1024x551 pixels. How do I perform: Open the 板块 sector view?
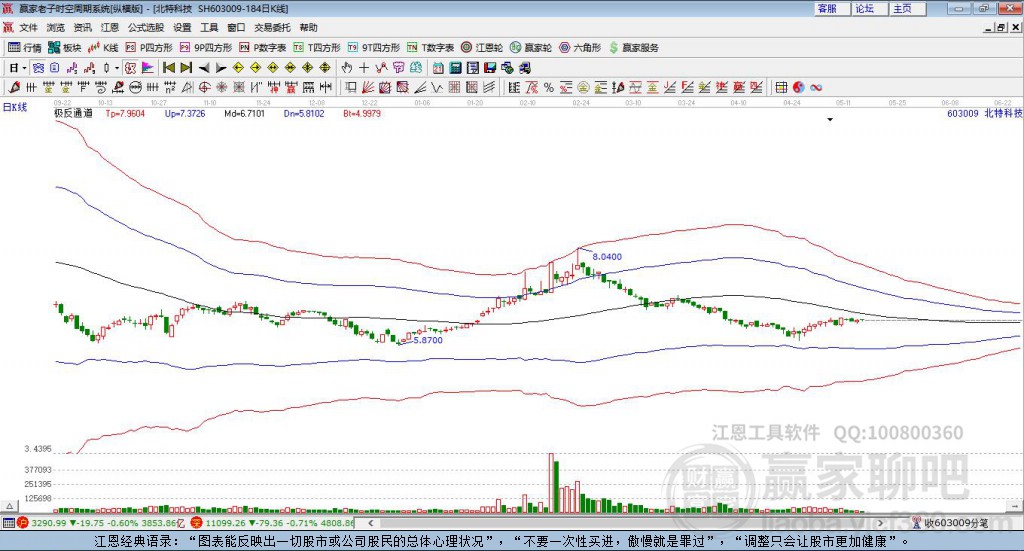pos(65,48)
